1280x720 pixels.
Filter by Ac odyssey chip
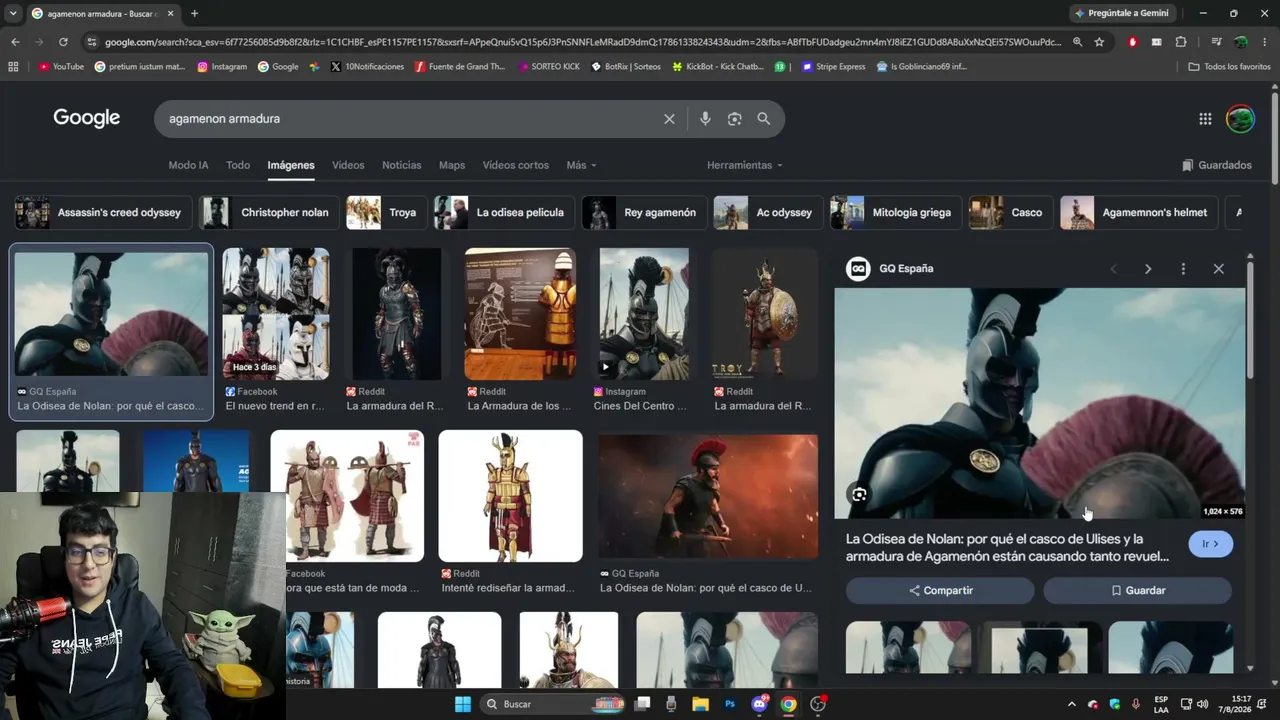pyautogui.click(x=767, y=213)
